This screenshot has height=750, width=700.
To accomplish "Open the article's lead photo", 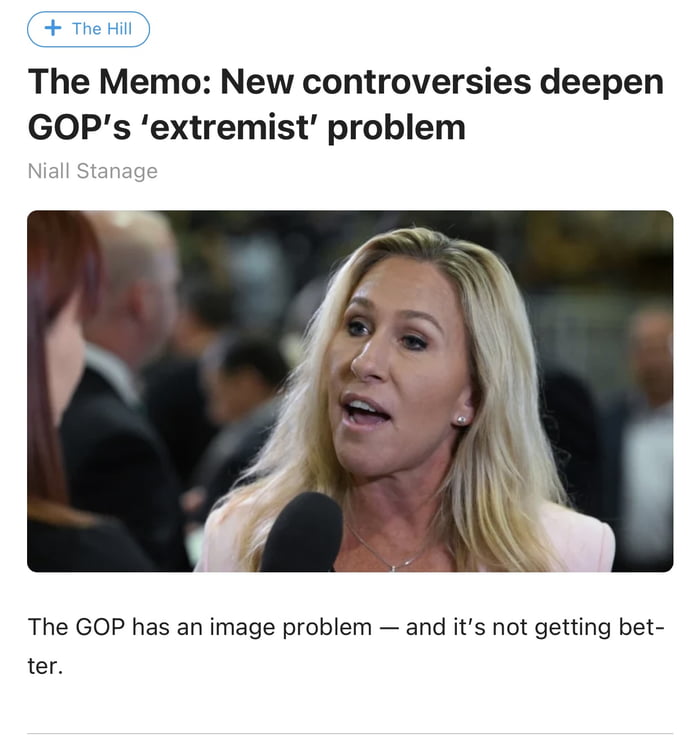I will tap(350, 391).
